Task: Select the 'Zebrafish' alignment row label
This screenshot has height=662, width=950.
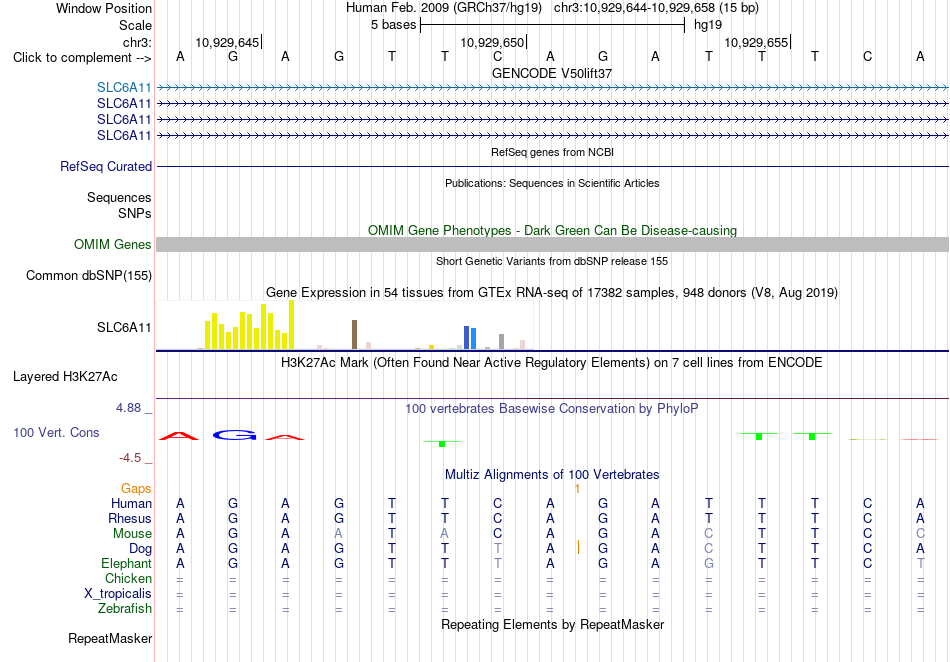Action: click(x=125, y=609)
